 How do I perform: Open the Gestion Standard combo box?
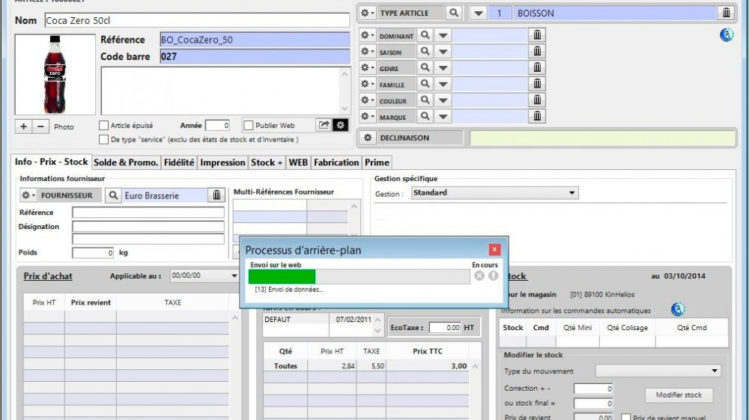(x=495, y=193)
